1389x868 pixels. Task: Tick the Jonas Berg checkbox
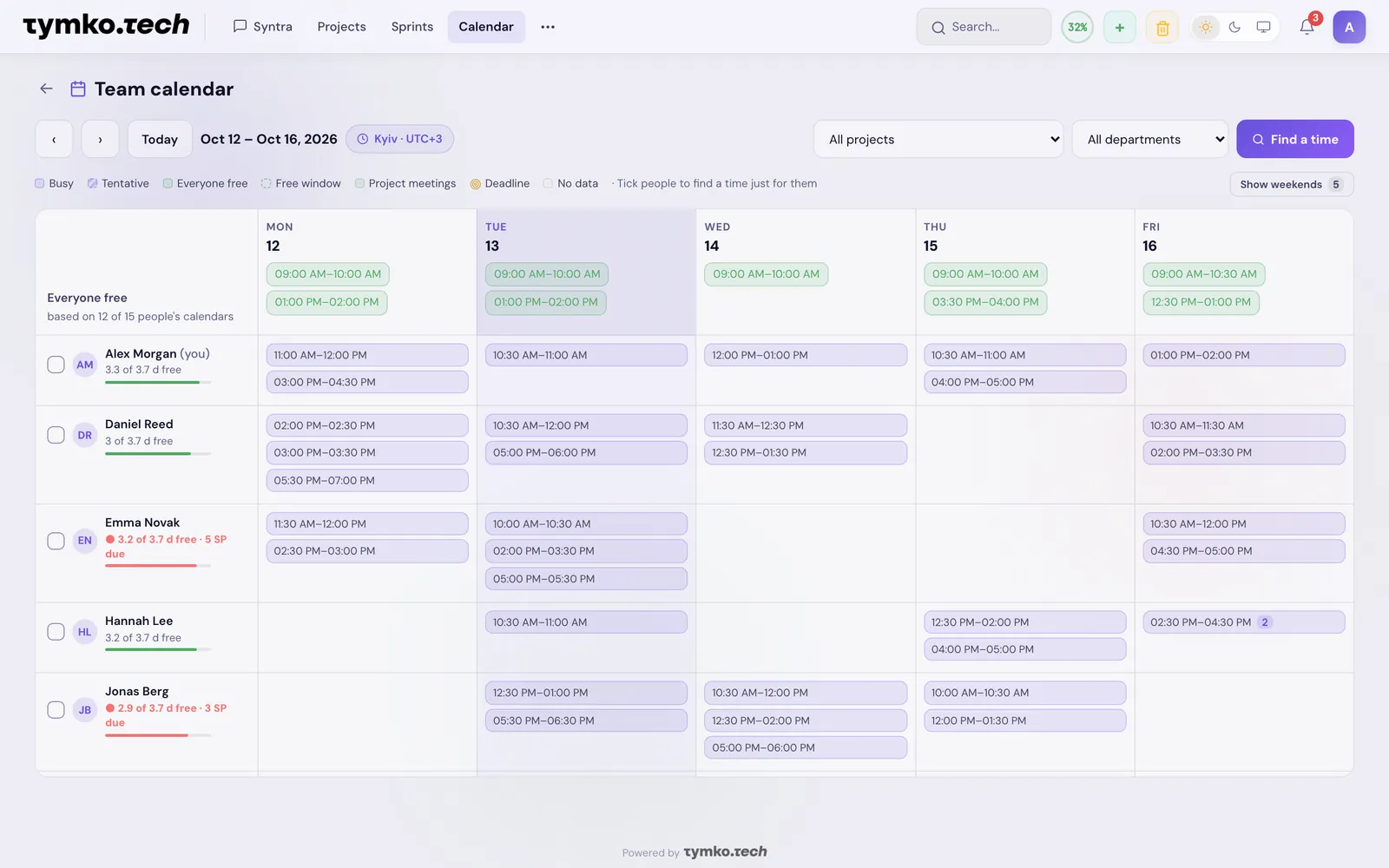pos(56,710)
